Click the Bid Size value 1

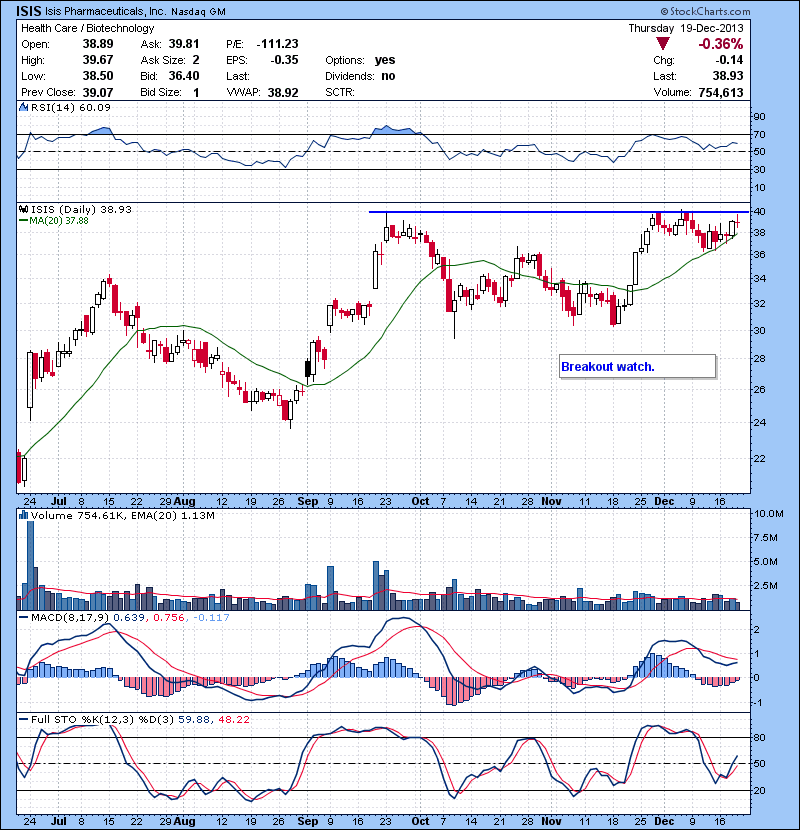click(196, 92)
